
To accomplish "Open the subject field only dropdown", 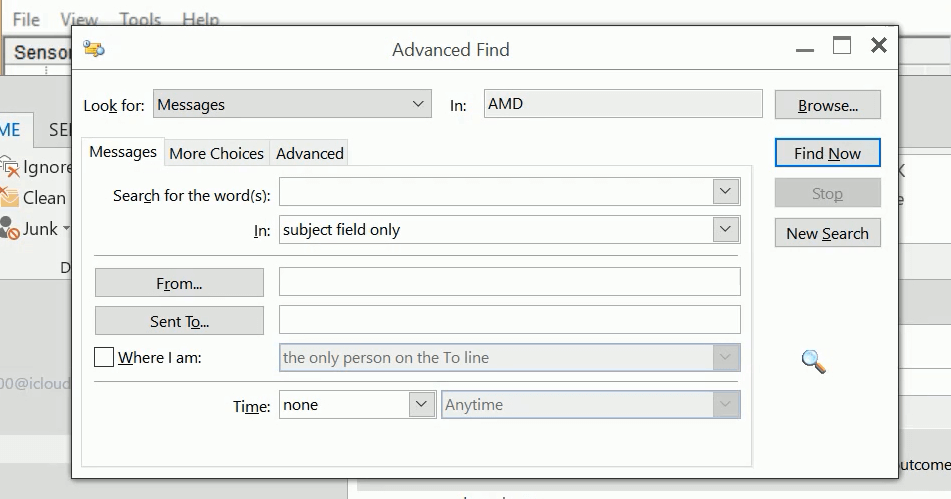I will coord(726,230).
